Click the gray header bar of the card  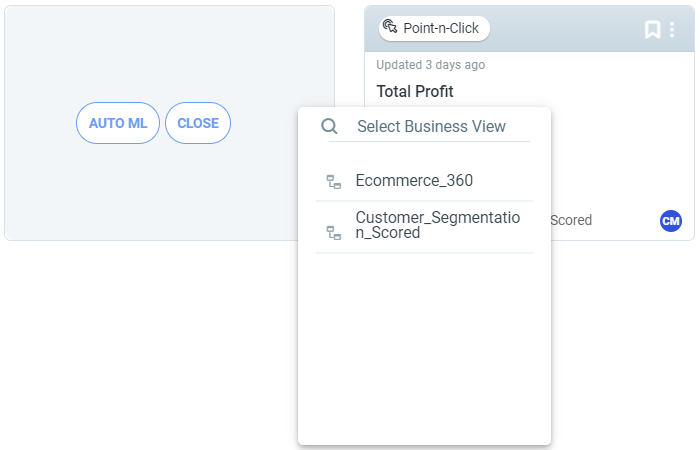567,29
